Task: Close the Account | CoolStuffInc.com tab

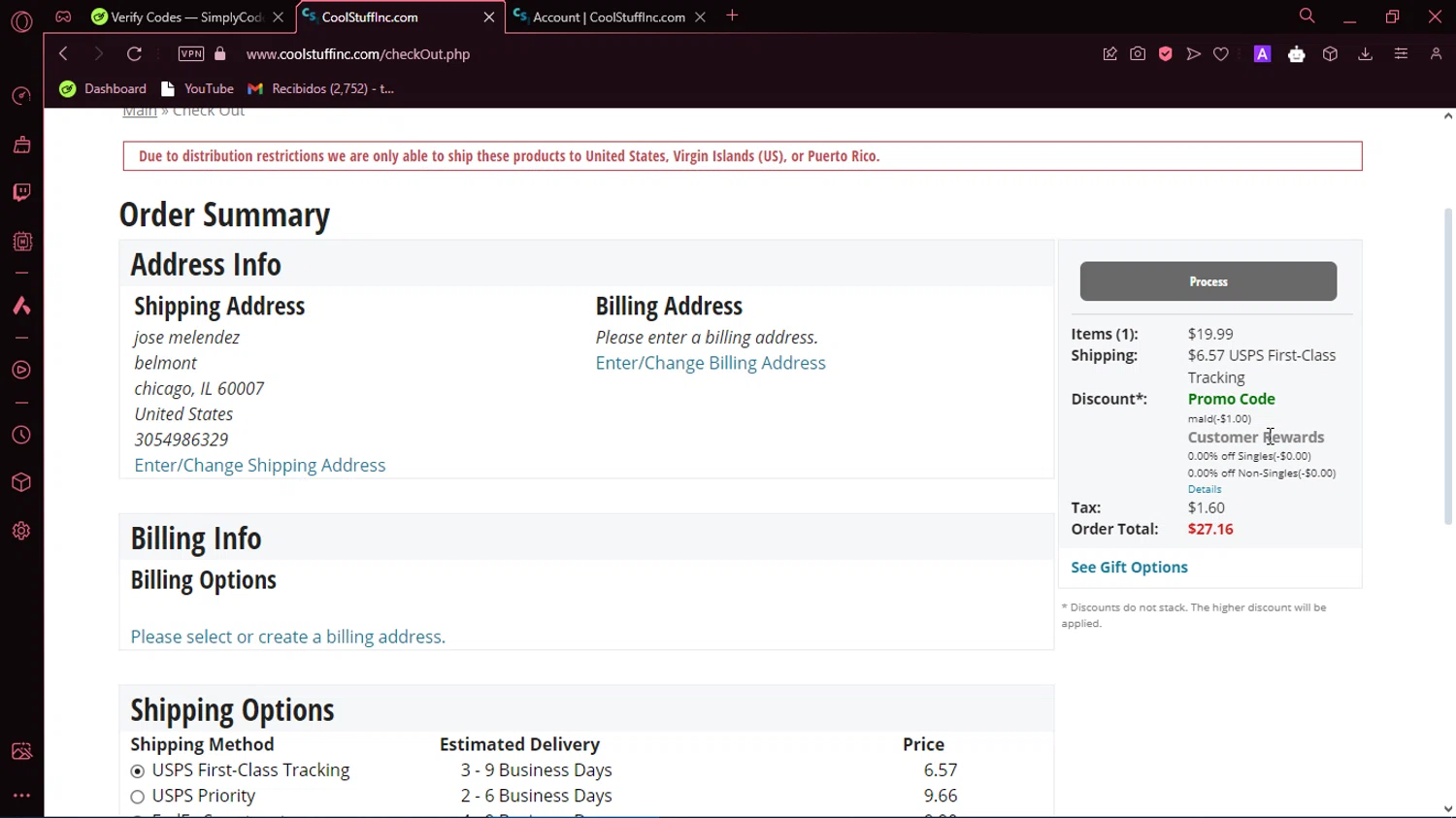Action: pyautogui.click(x=700, y=17)
